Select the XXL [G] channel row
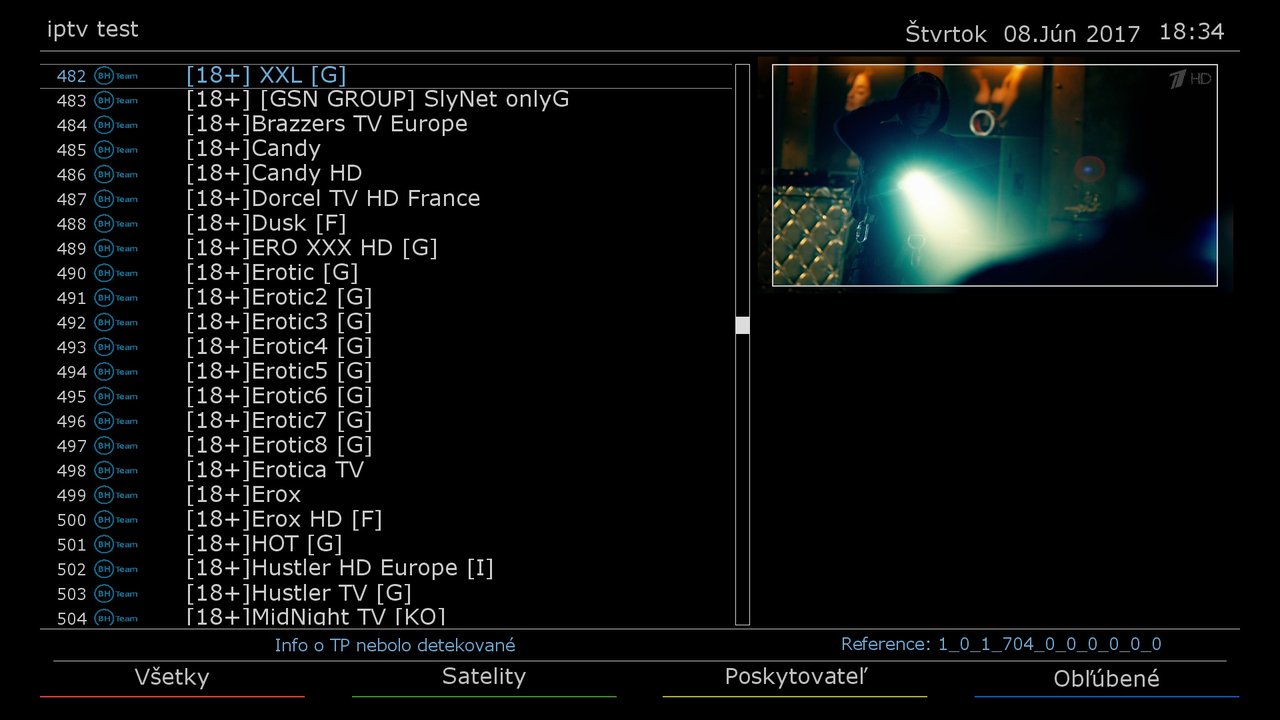 click(x=386, y=76)
